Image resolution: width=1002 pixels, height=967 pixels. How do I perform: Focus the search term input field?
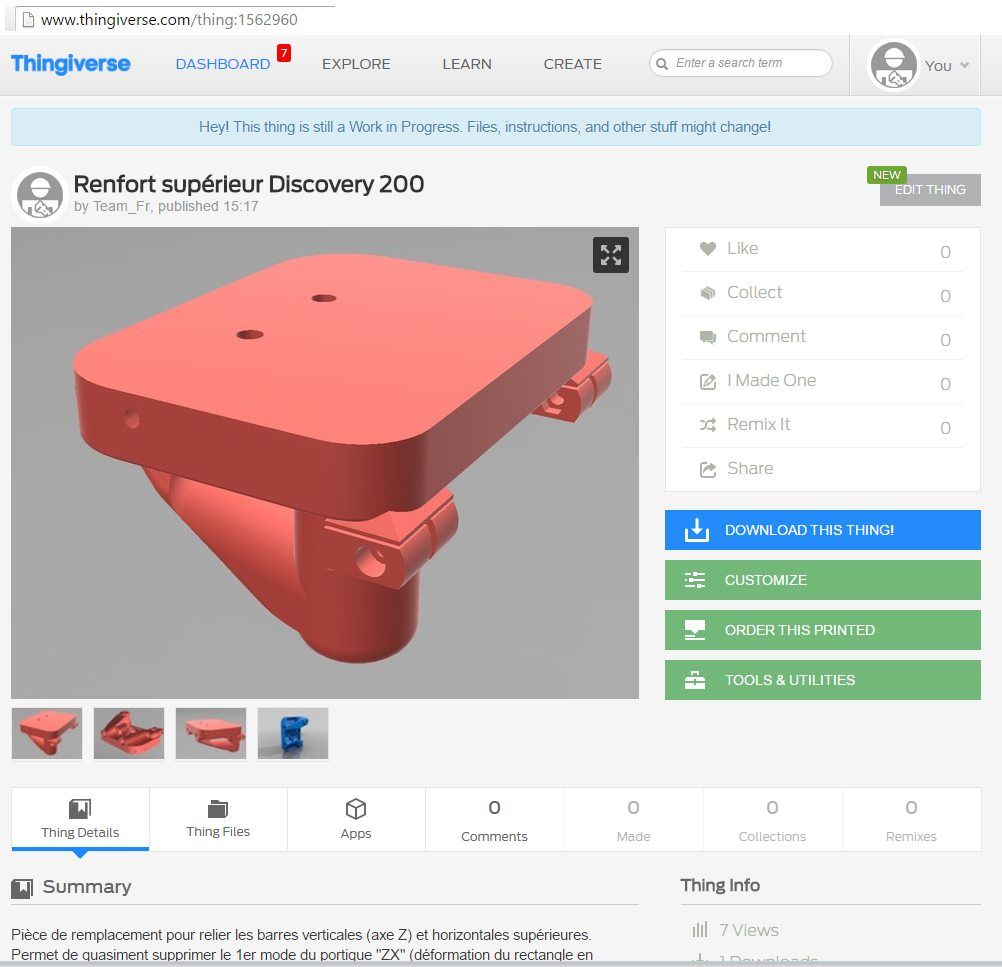click(741, 63)
